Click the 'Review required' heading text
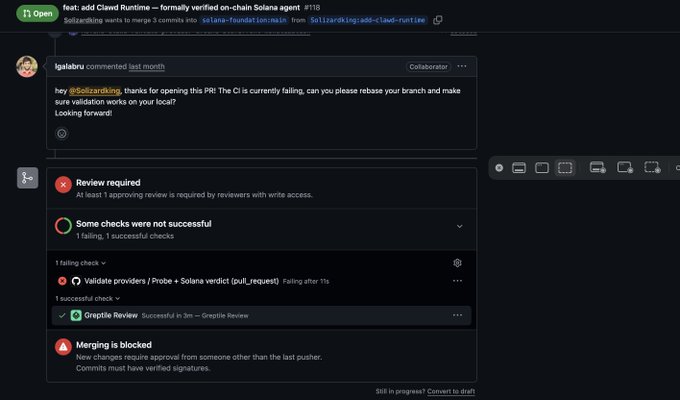Screen dimensions: 680x400 [x=108, y=183]
